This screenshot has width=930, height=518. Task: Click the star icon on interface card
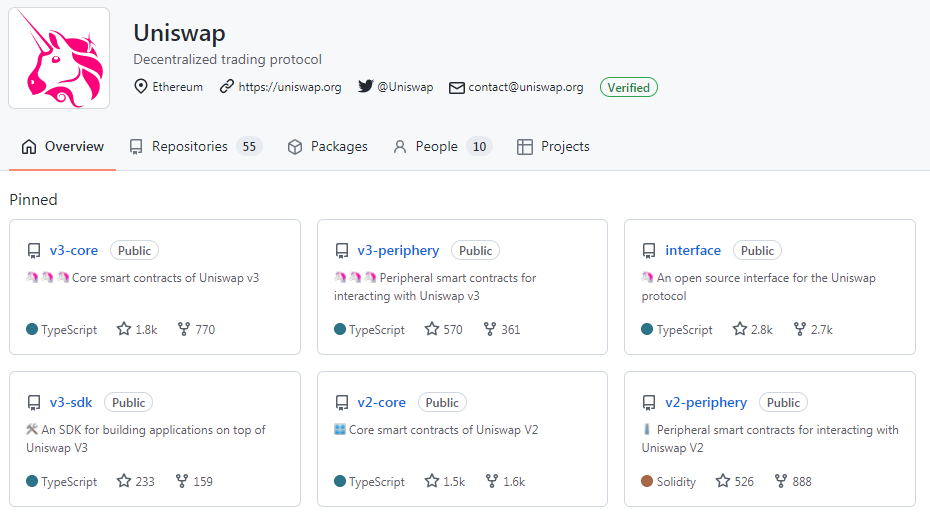(740, 329)
